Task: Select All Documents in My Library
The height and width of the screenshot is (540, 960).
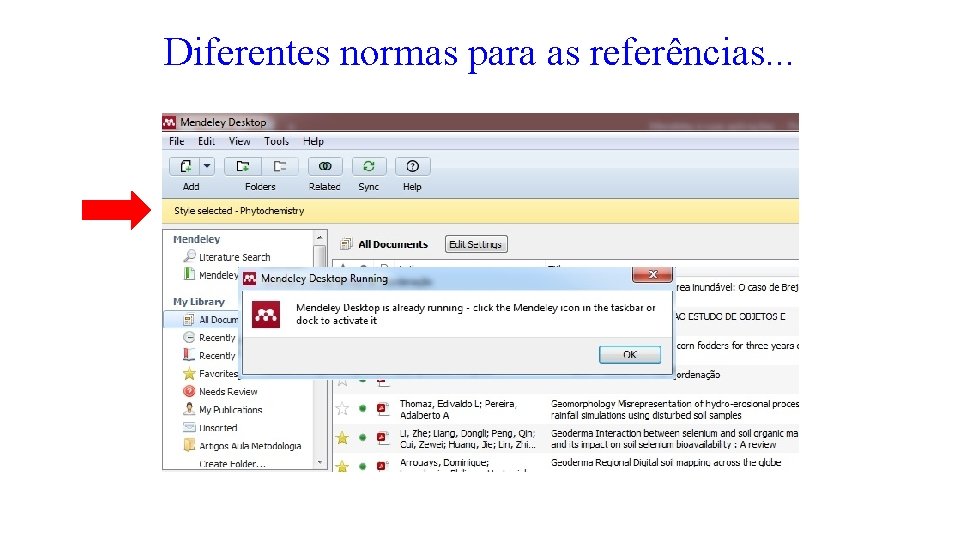Action: (x=219, y=320)
